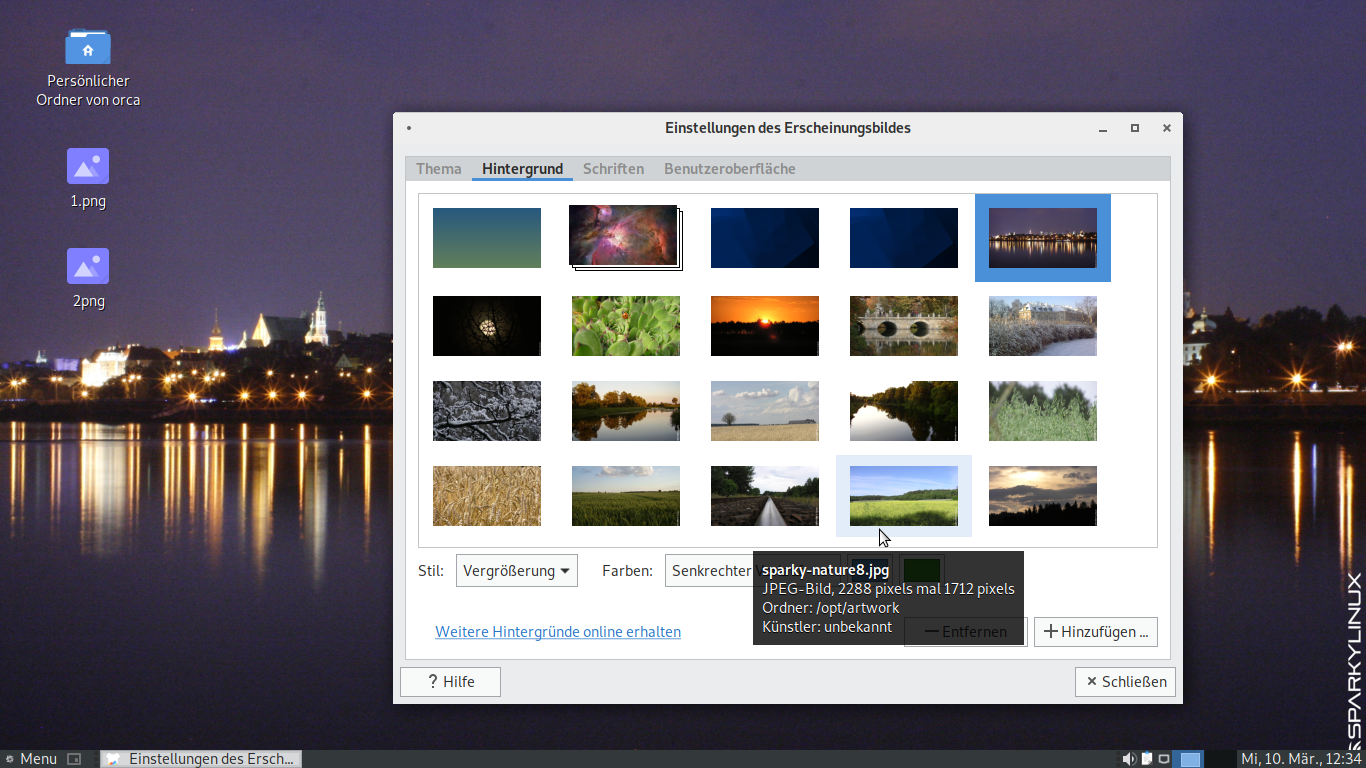Switch to the Schriften tab

[613, 169]
